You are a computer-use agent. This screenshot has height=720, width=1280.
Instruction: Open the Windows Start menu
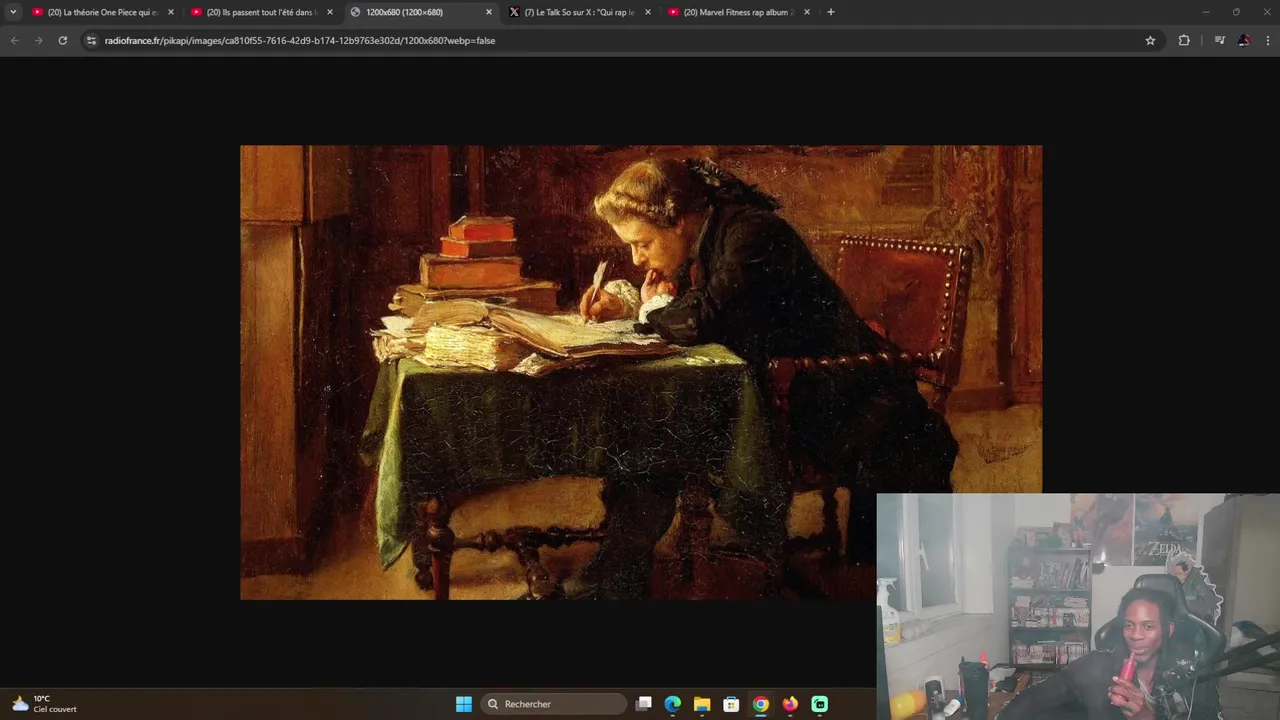coord(464,704)
